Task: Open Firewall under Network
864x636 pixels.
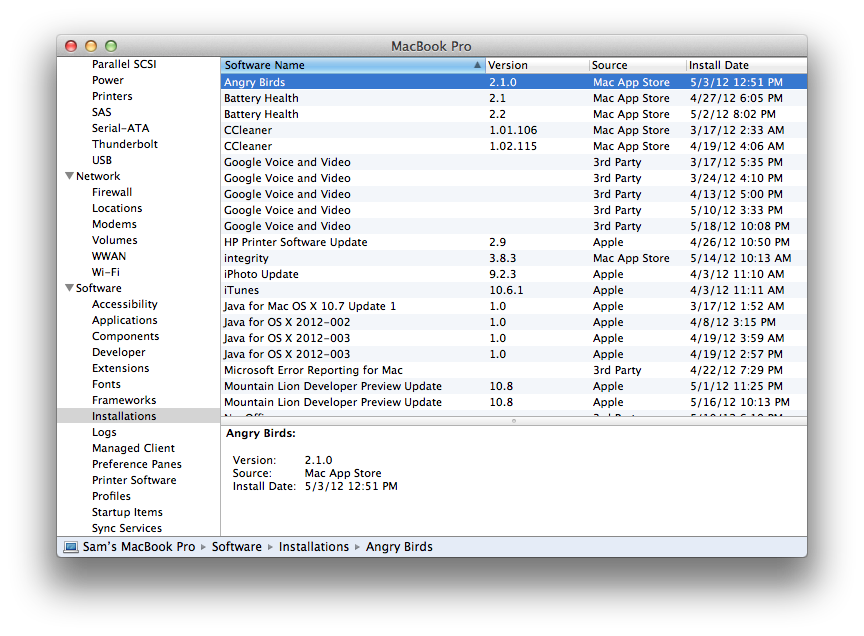Action: tap(112, 192)
